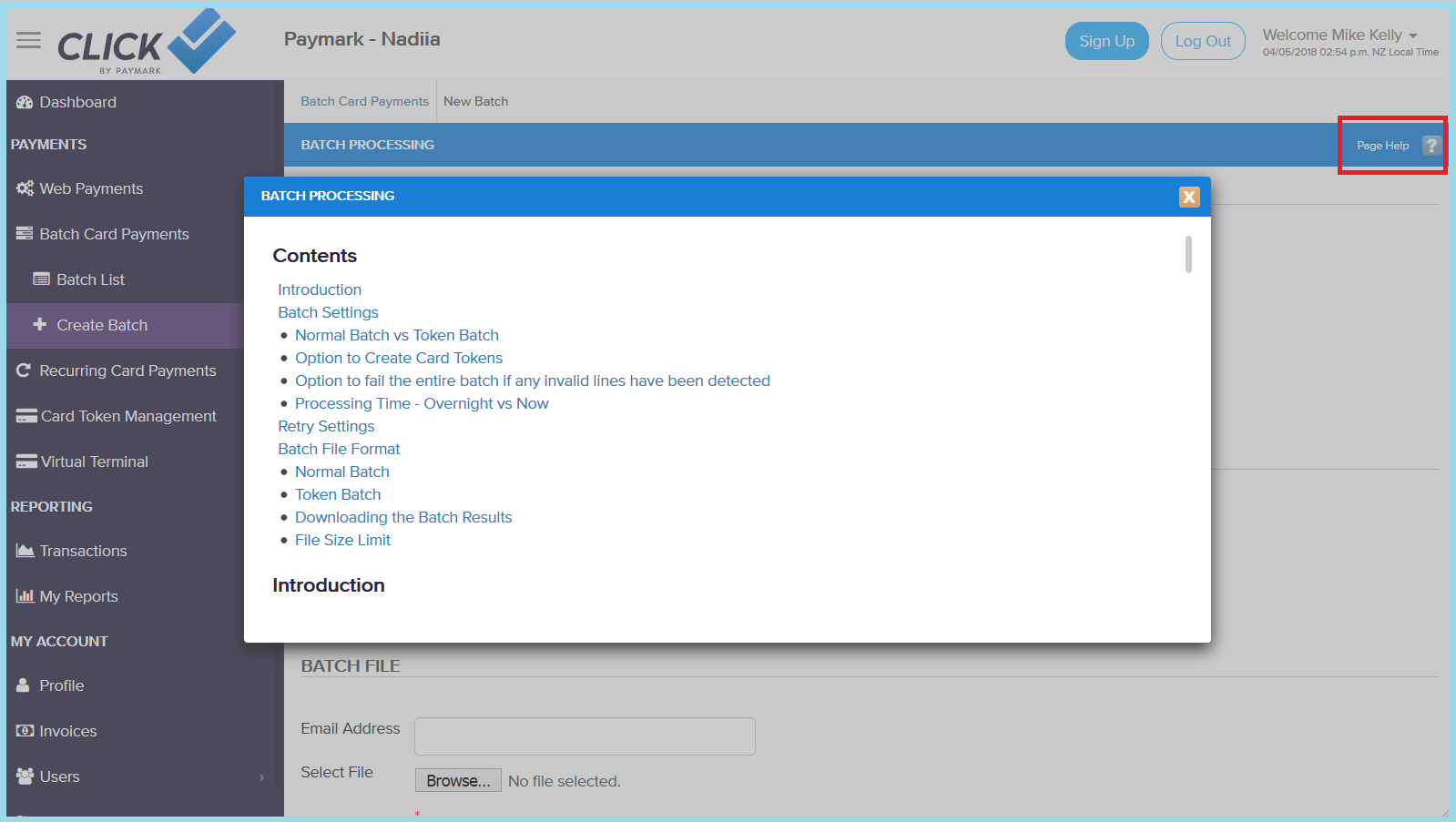
Task: Open Option to fail the entire batch link
Action: (x=533, y=381)
